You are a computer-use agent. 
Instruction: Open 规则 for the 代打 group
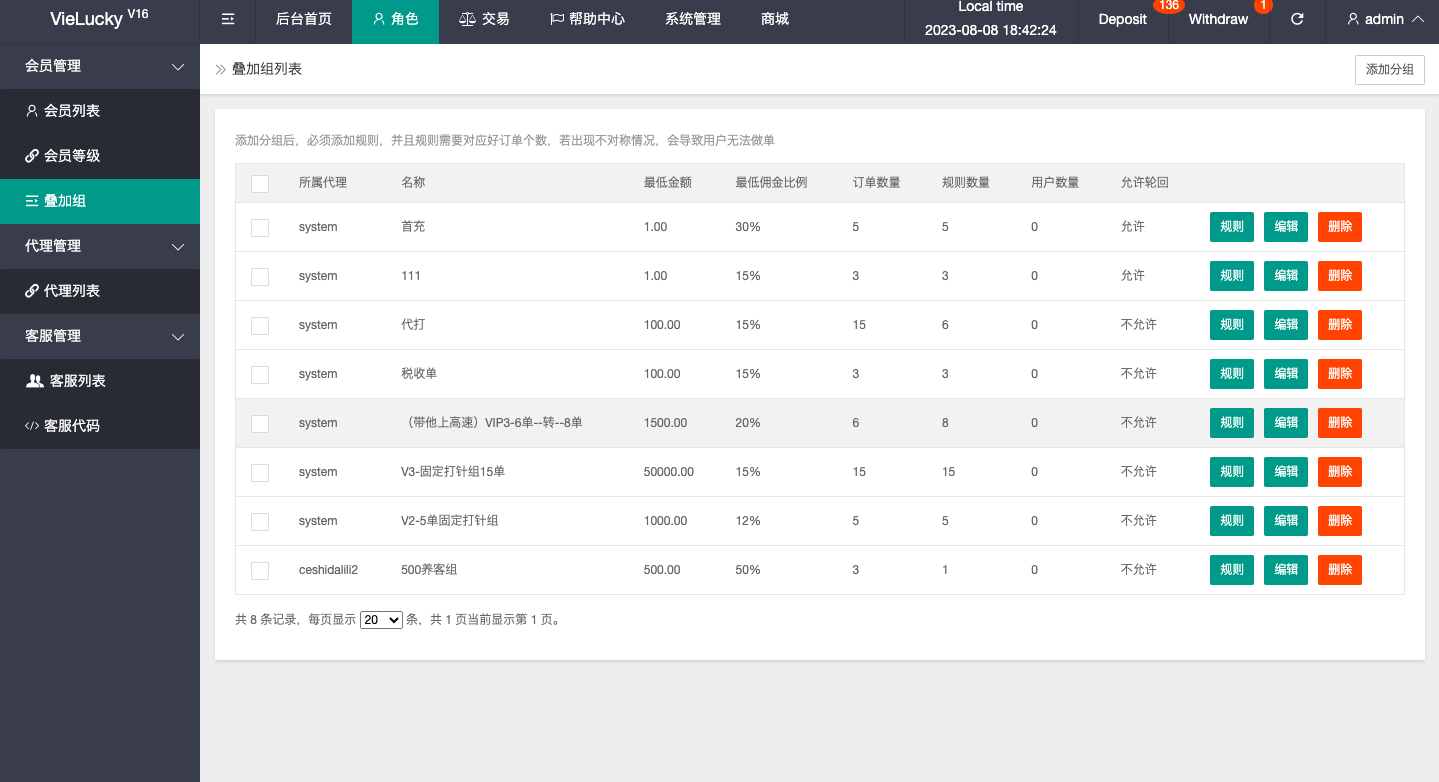pyautogui.click(x=1231, y=325)
